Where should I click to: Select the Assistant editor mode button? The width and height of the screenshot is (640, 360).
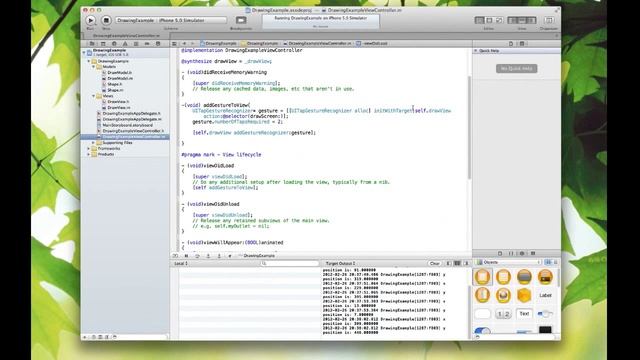(489, 20)
